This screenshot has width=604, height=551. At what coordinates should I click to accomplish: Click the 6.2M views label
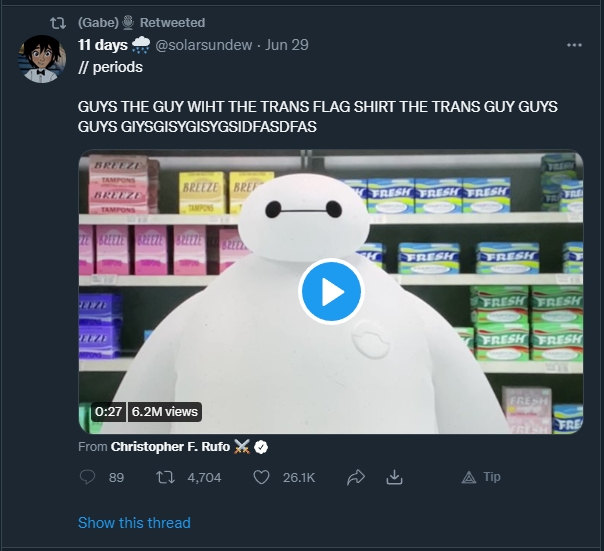pyautogui.click(x=164, y=412)
